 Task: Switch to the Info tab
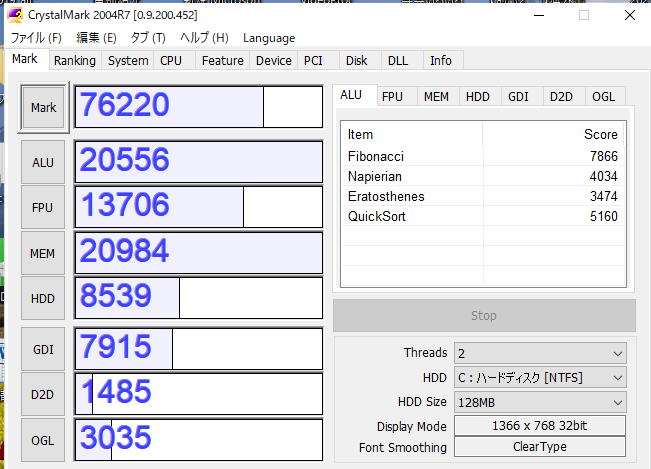(x=441, y=61)
